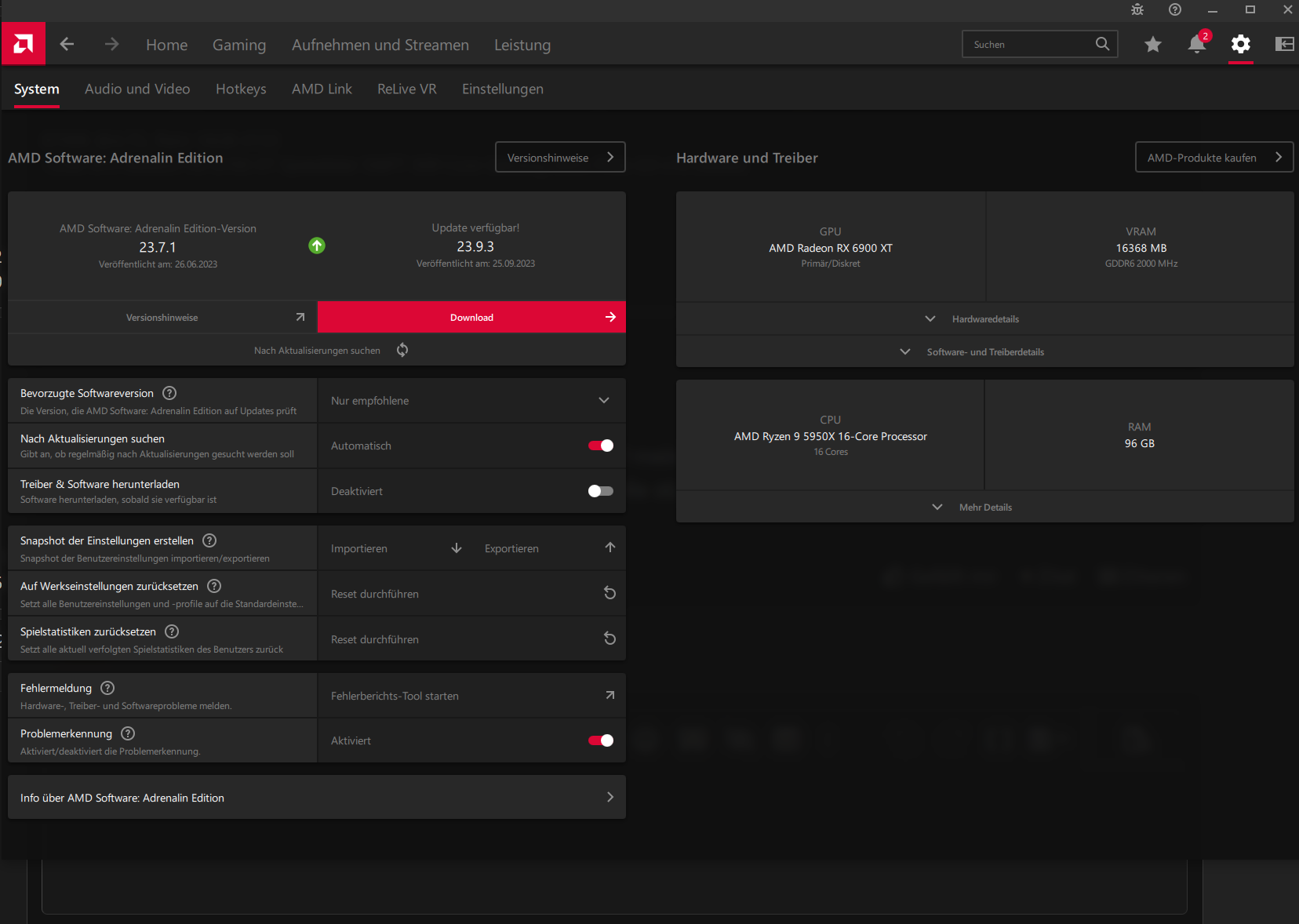This screenshot has width=1299, height=924.
Task: Click Fehlerberichts-Tool starten
Action: click(471, 696)
